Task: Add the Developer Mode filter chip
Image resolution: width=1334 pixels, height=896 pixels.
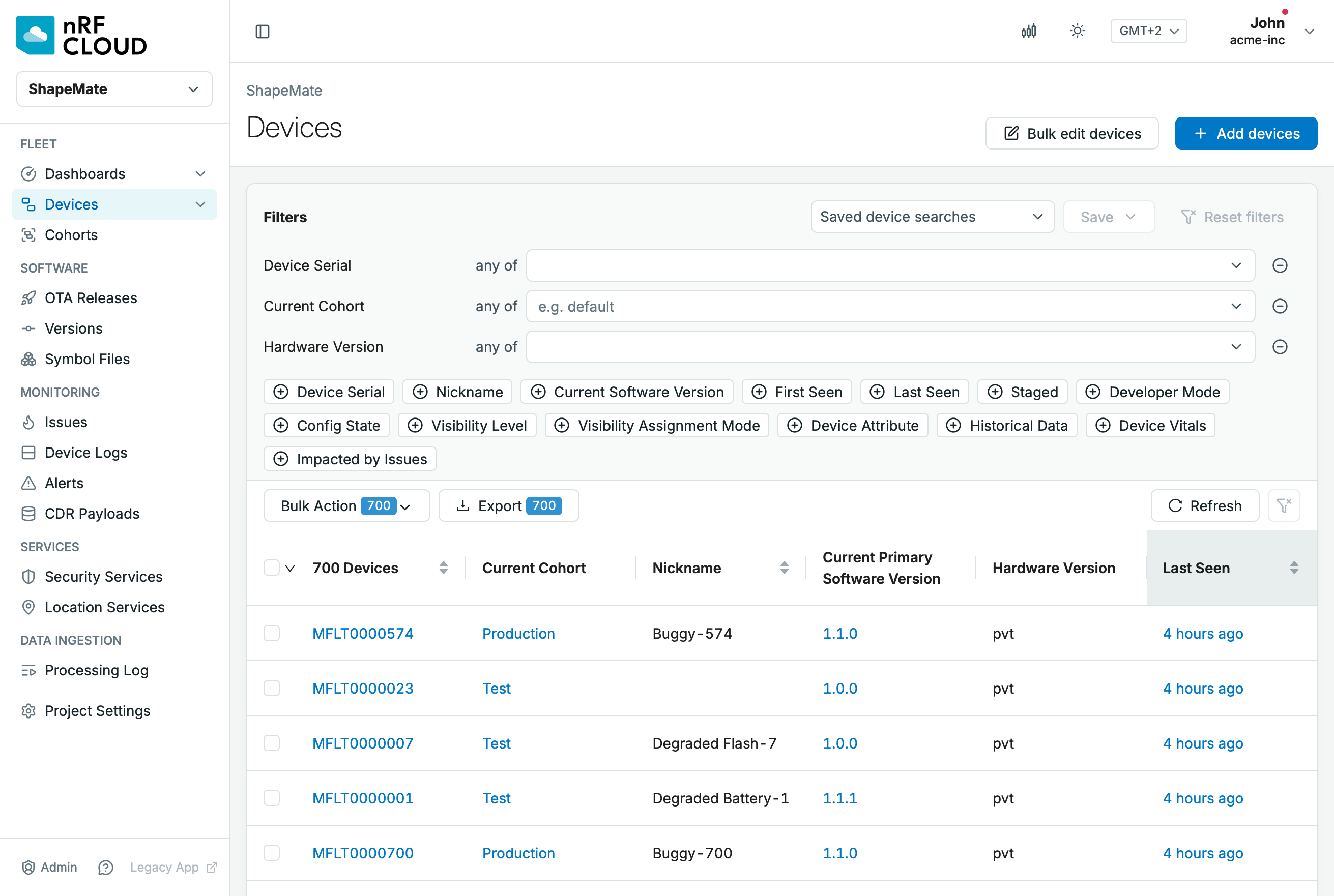Action: 1153,392
